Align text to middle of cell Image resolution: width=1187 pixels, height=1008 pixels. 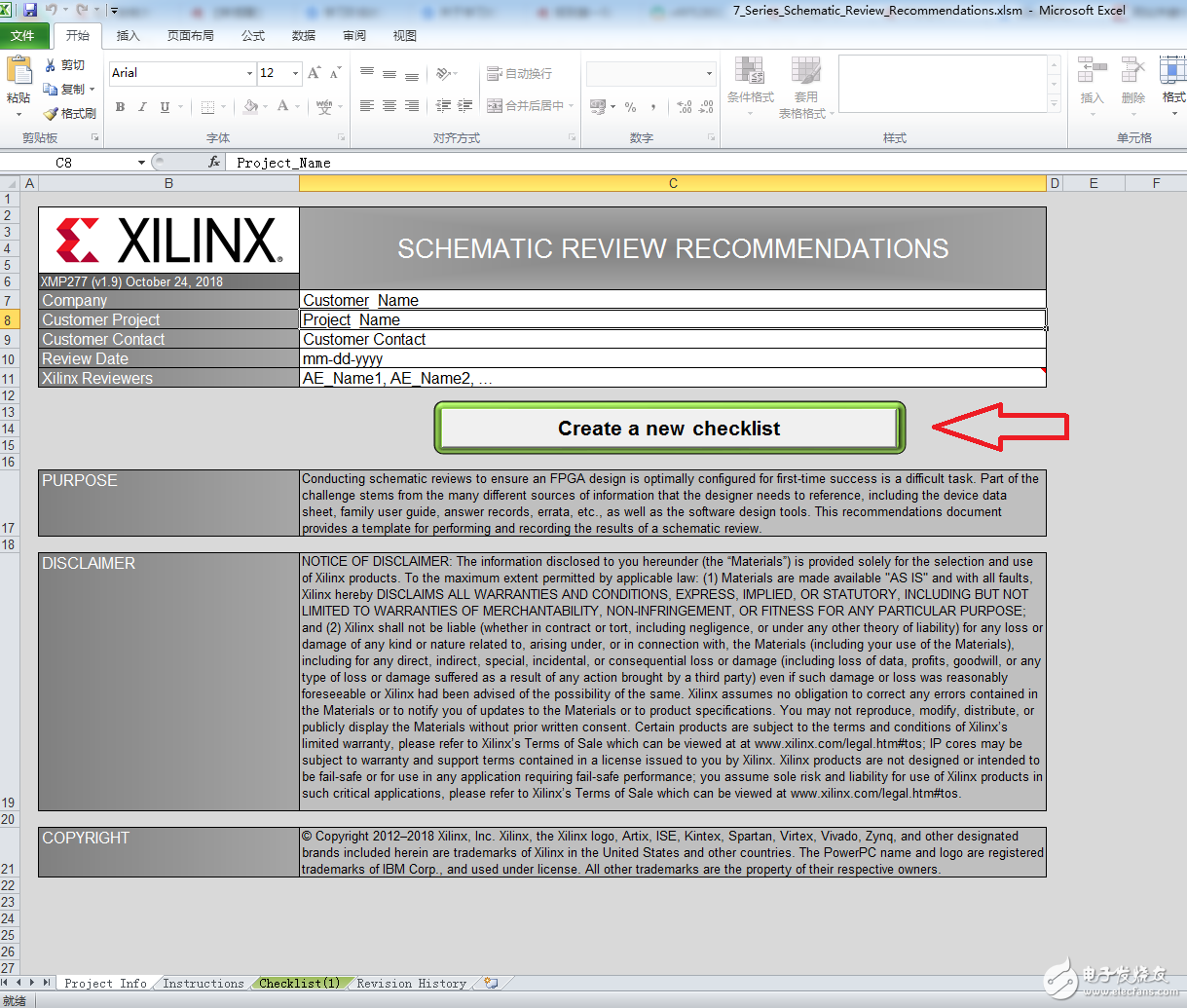coord(389,73)
